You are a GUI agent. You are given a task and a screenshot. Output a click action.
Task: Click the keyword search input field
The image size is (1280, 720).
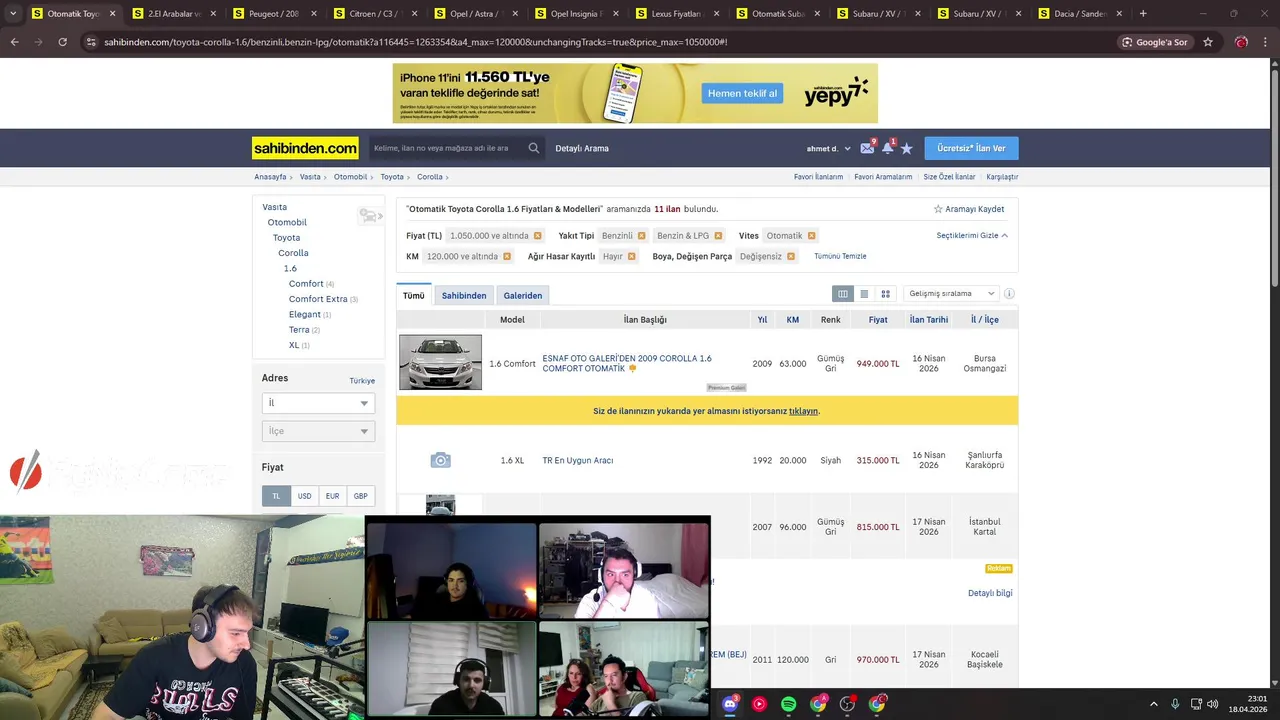coord(446,148)
